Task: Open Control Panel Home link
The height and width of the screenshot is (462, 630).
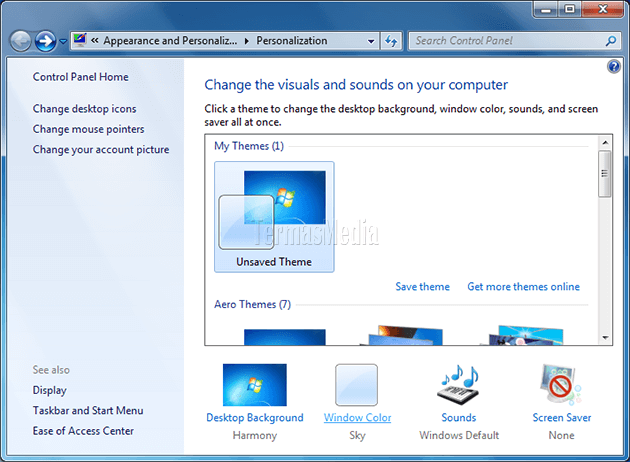Action: pos(81,77)
